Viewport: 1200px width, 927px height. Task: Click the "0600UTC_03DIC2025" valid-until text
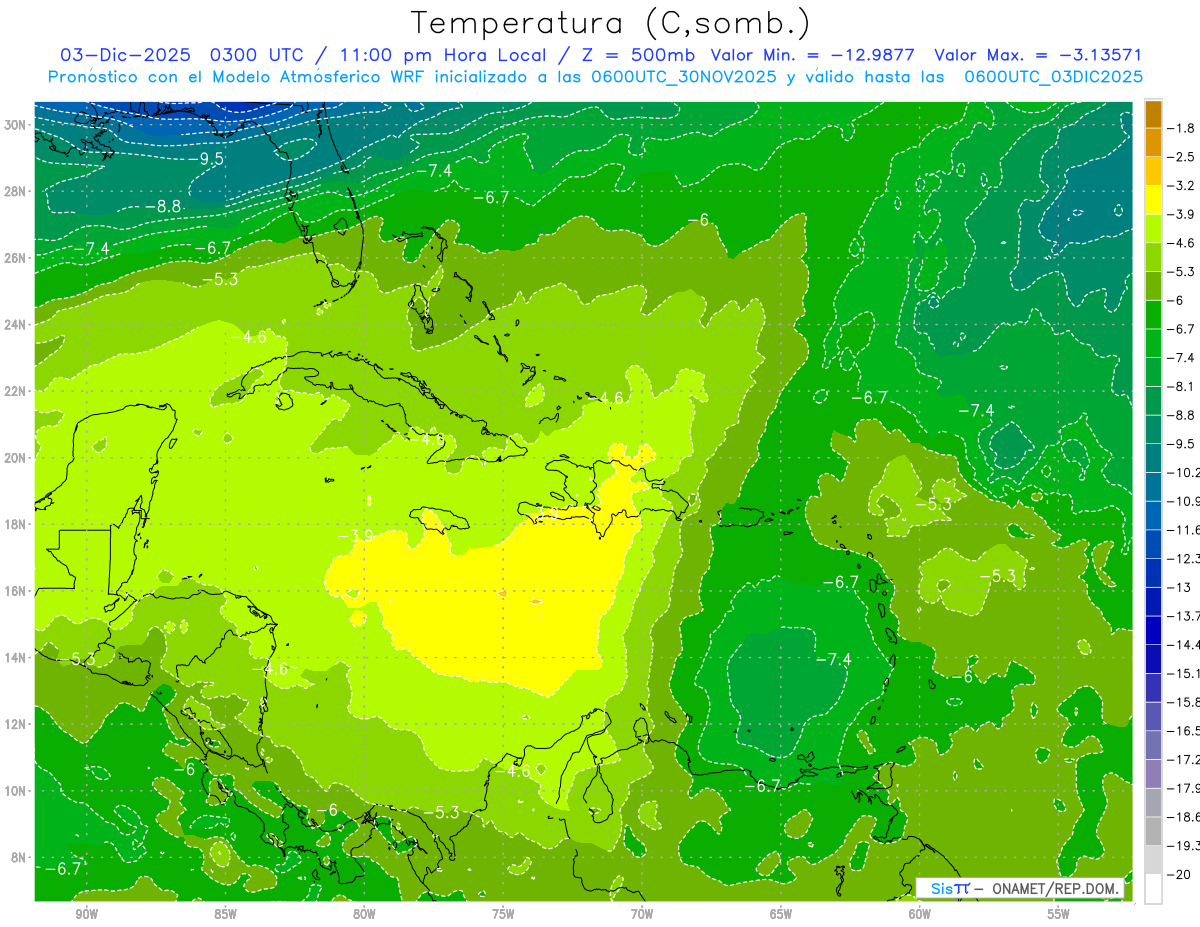[x=1053, y=77]
